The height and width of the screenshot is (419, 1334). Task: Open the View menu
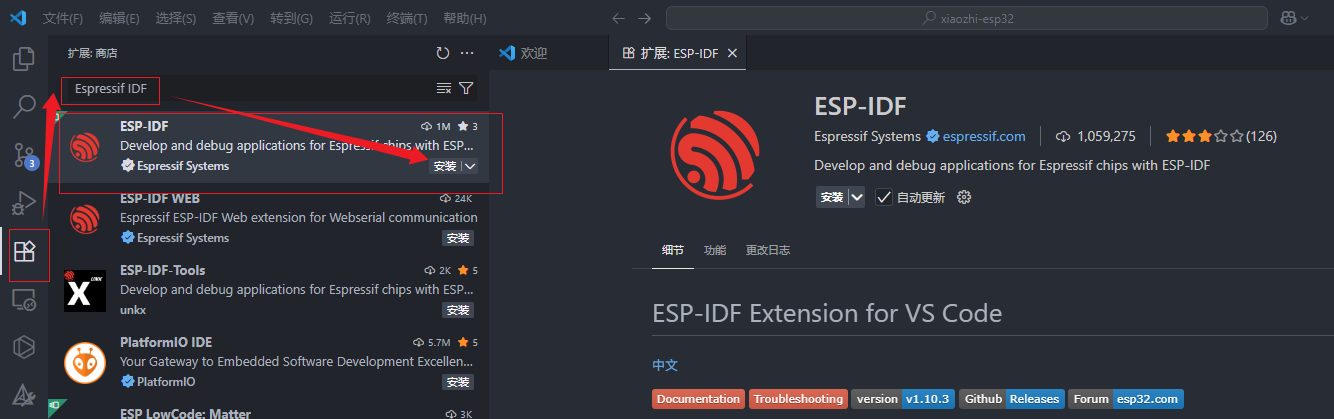point(234,19)
